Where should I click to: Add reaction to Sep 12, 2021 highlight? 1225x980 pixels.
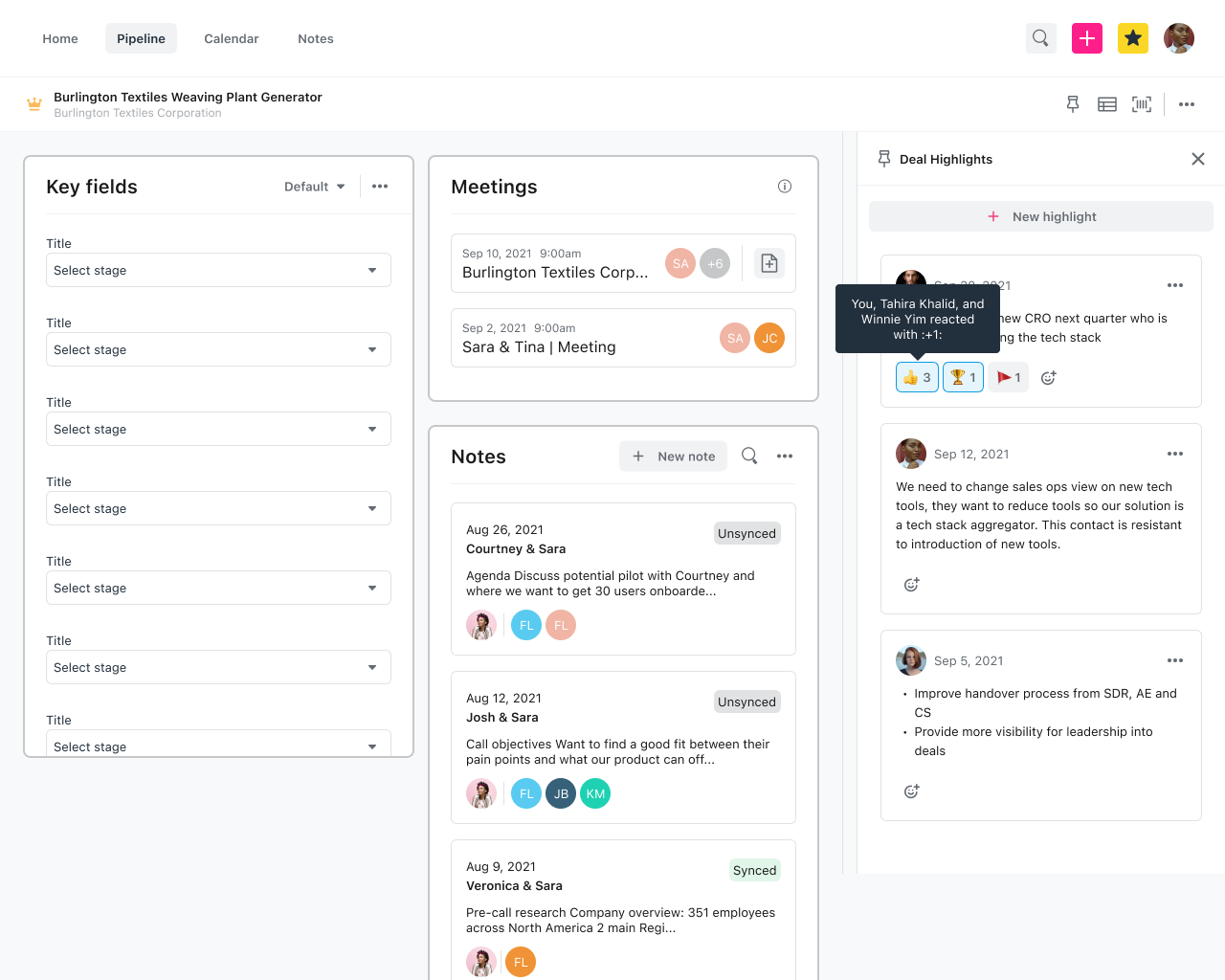(911, 585)
